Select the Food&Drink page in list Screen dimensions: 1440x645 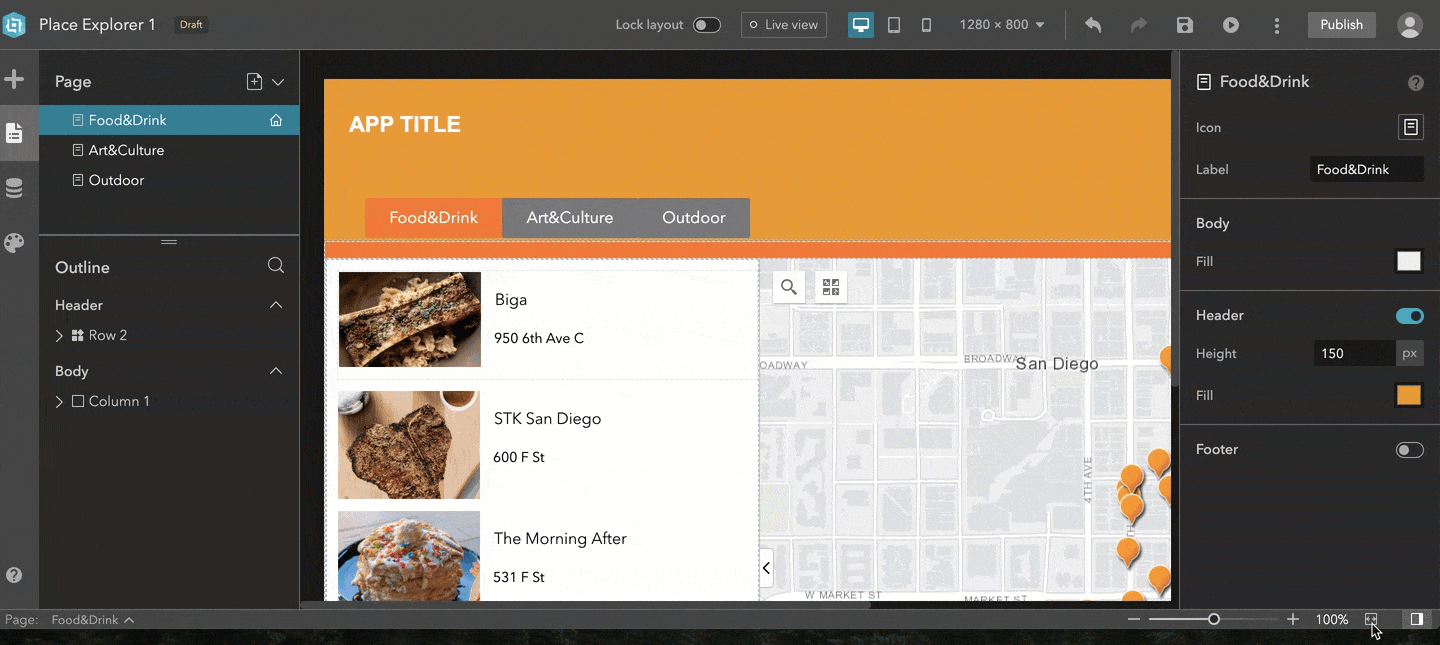tap(169, 120)
